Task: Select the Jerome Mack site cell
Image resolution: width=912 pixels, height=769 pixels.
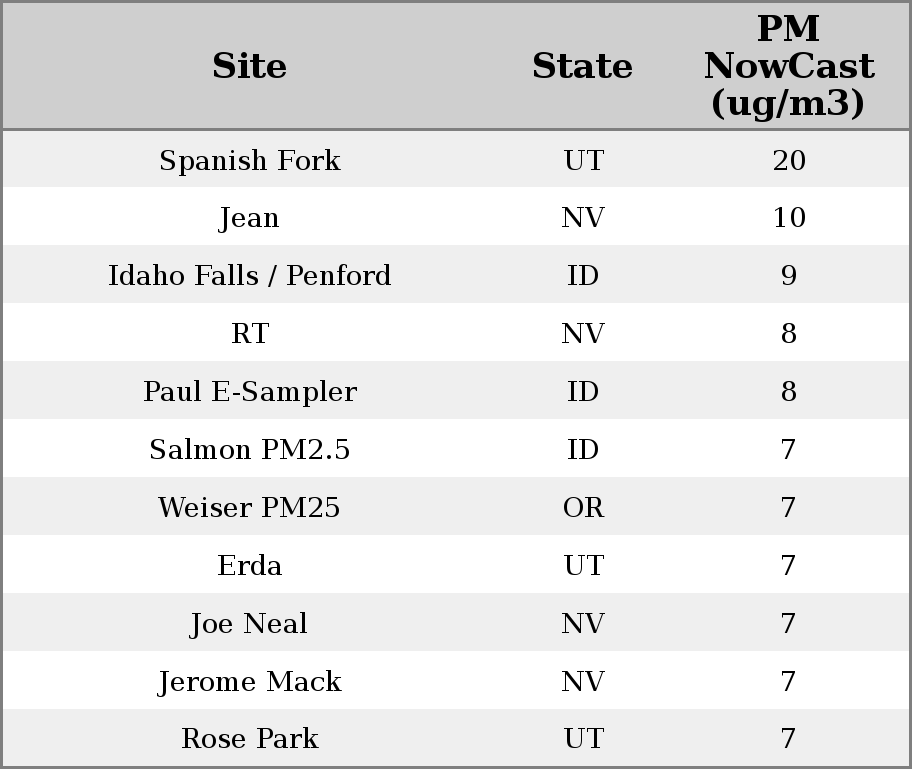Action: pos(249,682)
